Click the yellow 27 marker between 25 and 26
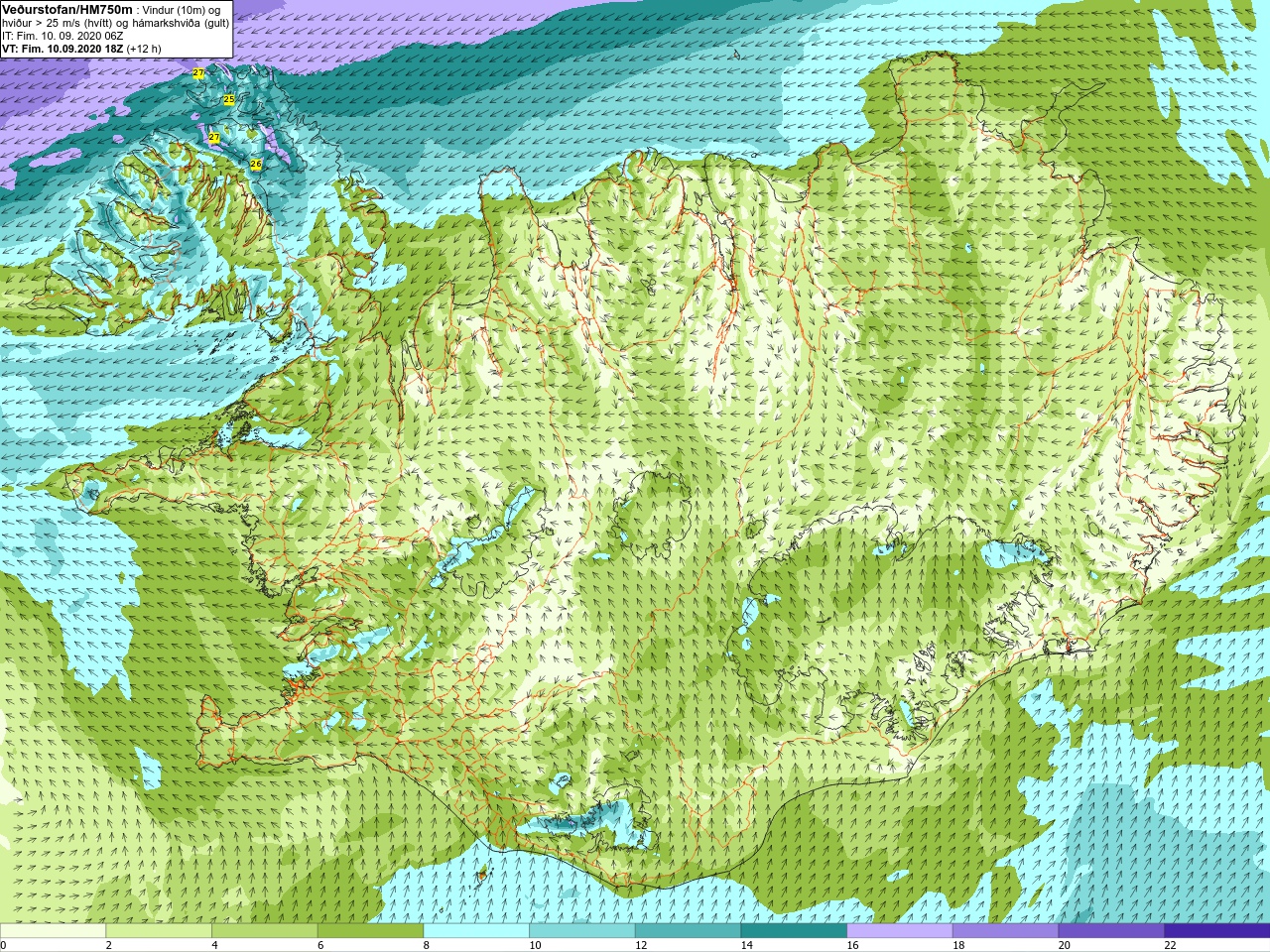The width and height of the screenshot is (1270, 952). 213,137
